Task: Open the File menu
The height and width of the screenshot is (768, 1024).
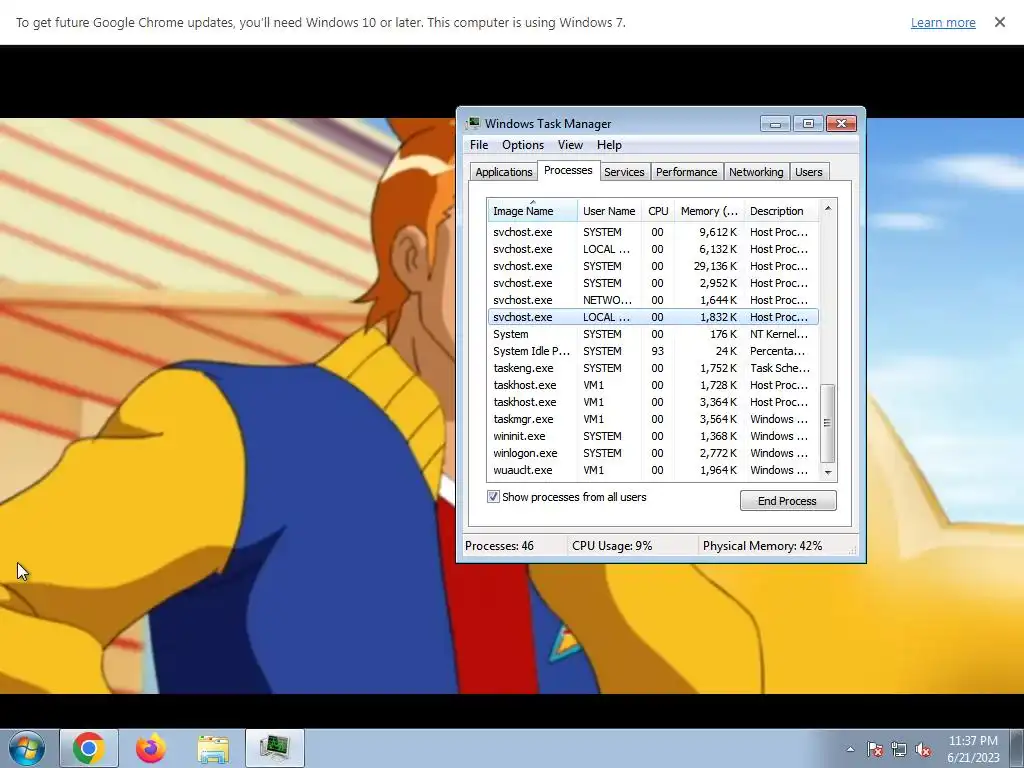Action: tap(479, 145)
